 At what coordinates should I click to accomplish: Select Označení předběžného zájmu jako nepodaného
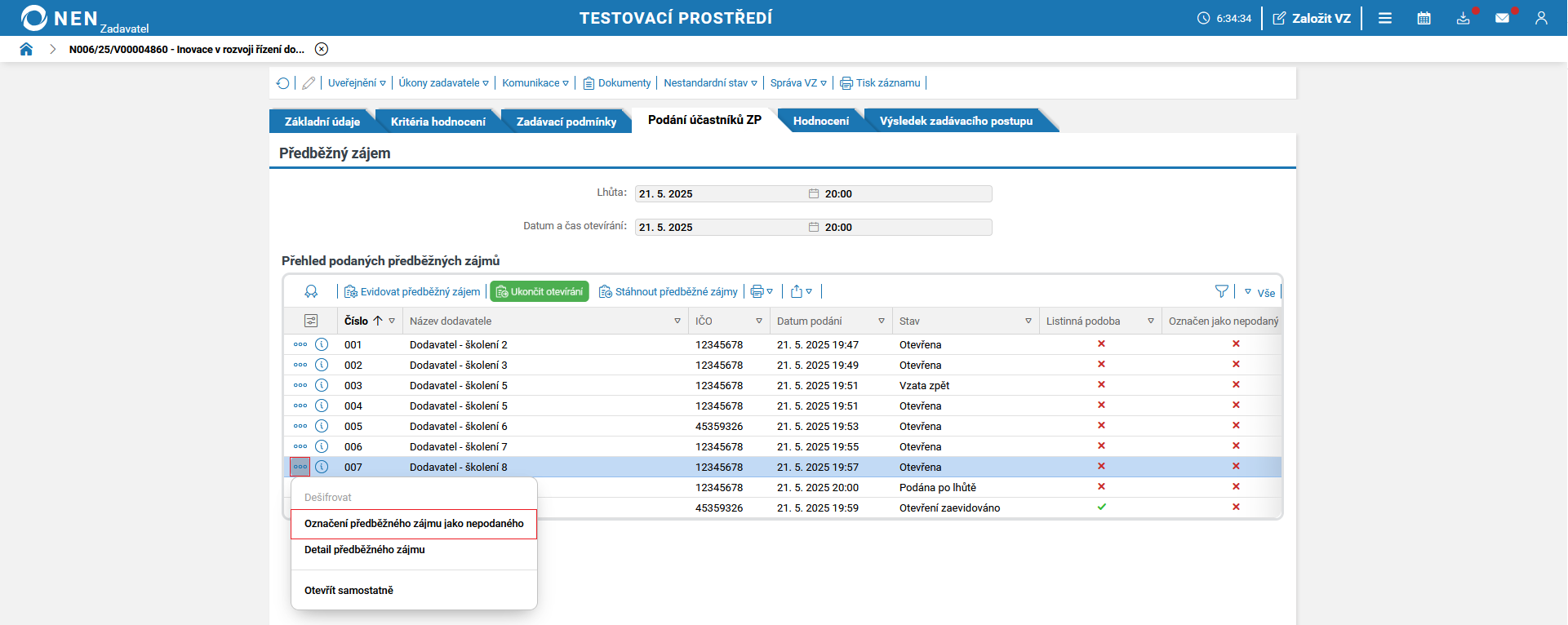tap(414, 524)
